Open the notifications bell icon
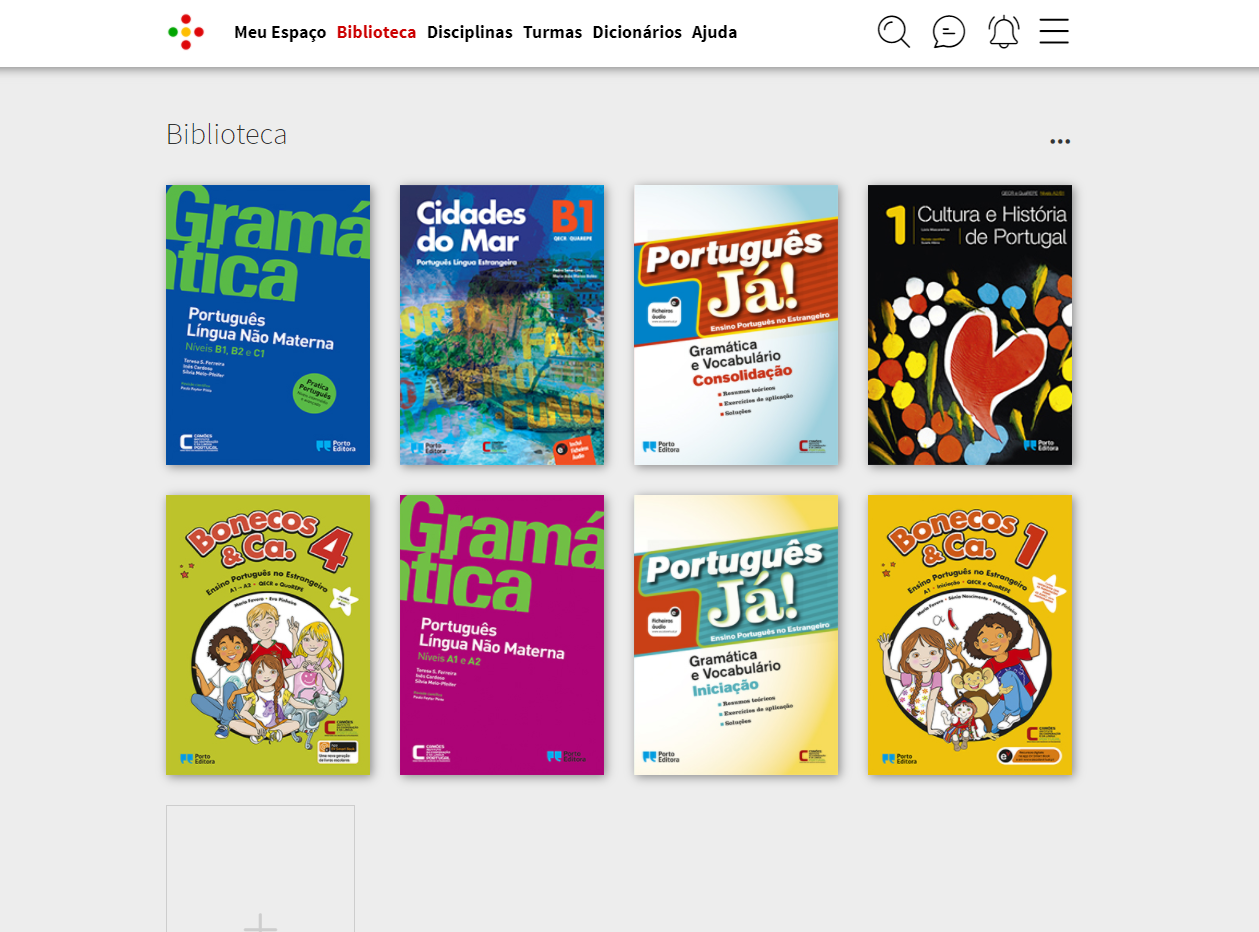Viewport: 1259px width, 932px height. pos(1003,32)
